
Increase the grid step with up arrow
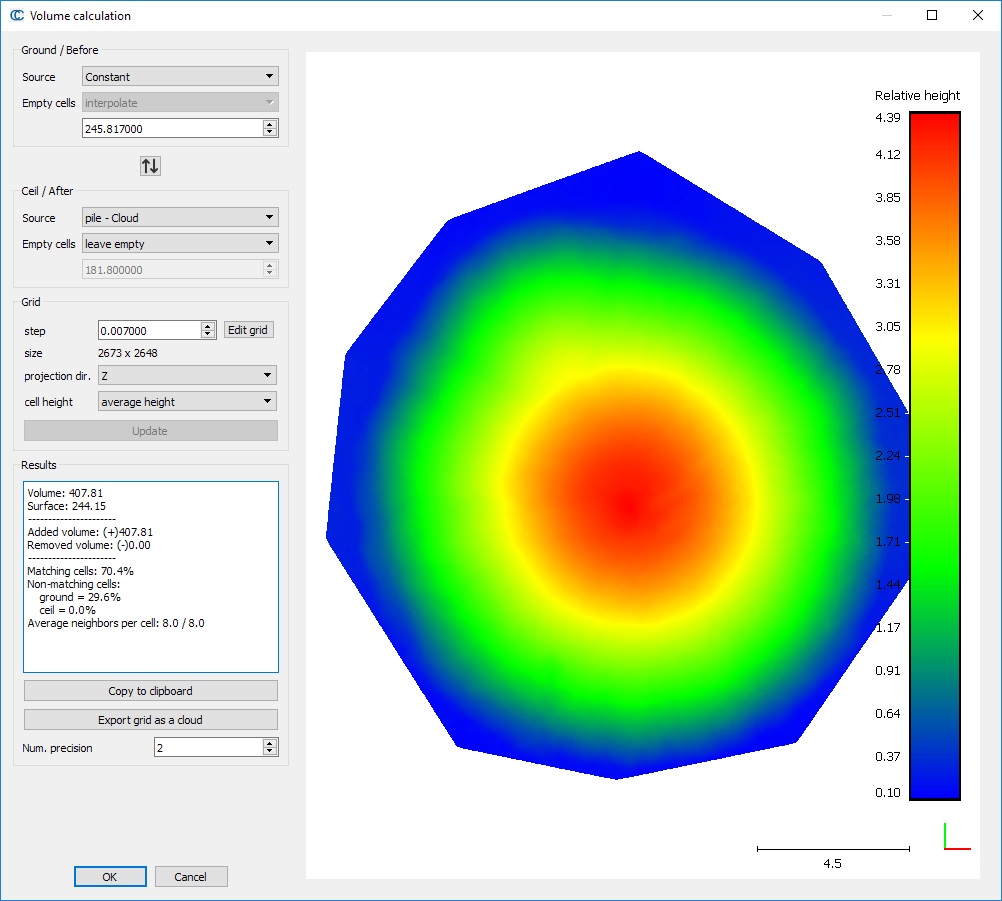[208, 326]
